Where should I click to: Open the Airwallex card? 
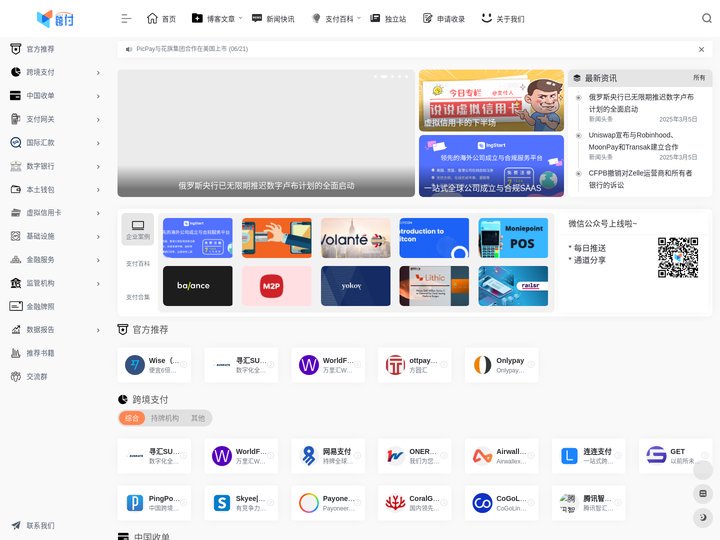click(x=501, y=456)
